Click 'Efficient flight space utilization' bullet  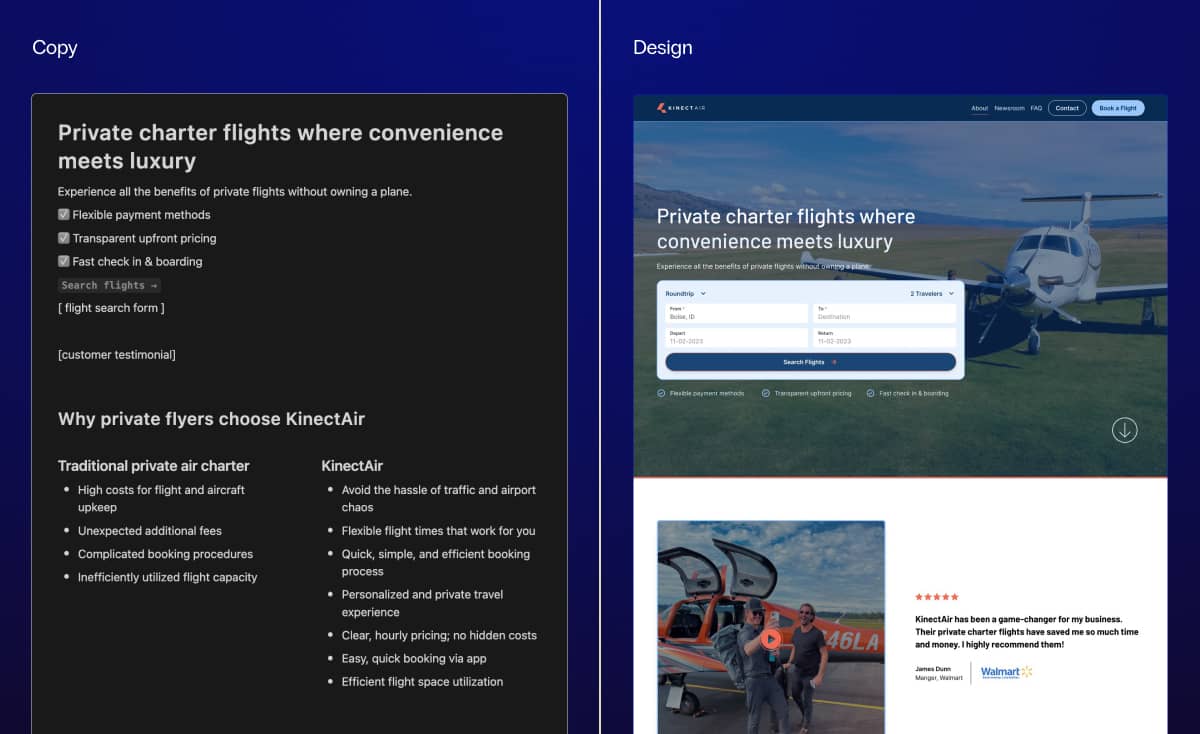[x=422, y=682]
